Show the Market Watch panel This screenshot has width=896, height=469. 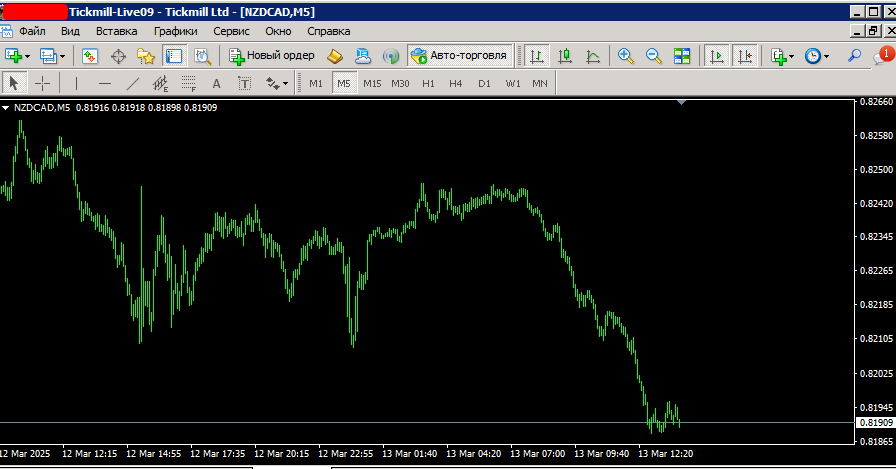point(90,55)
